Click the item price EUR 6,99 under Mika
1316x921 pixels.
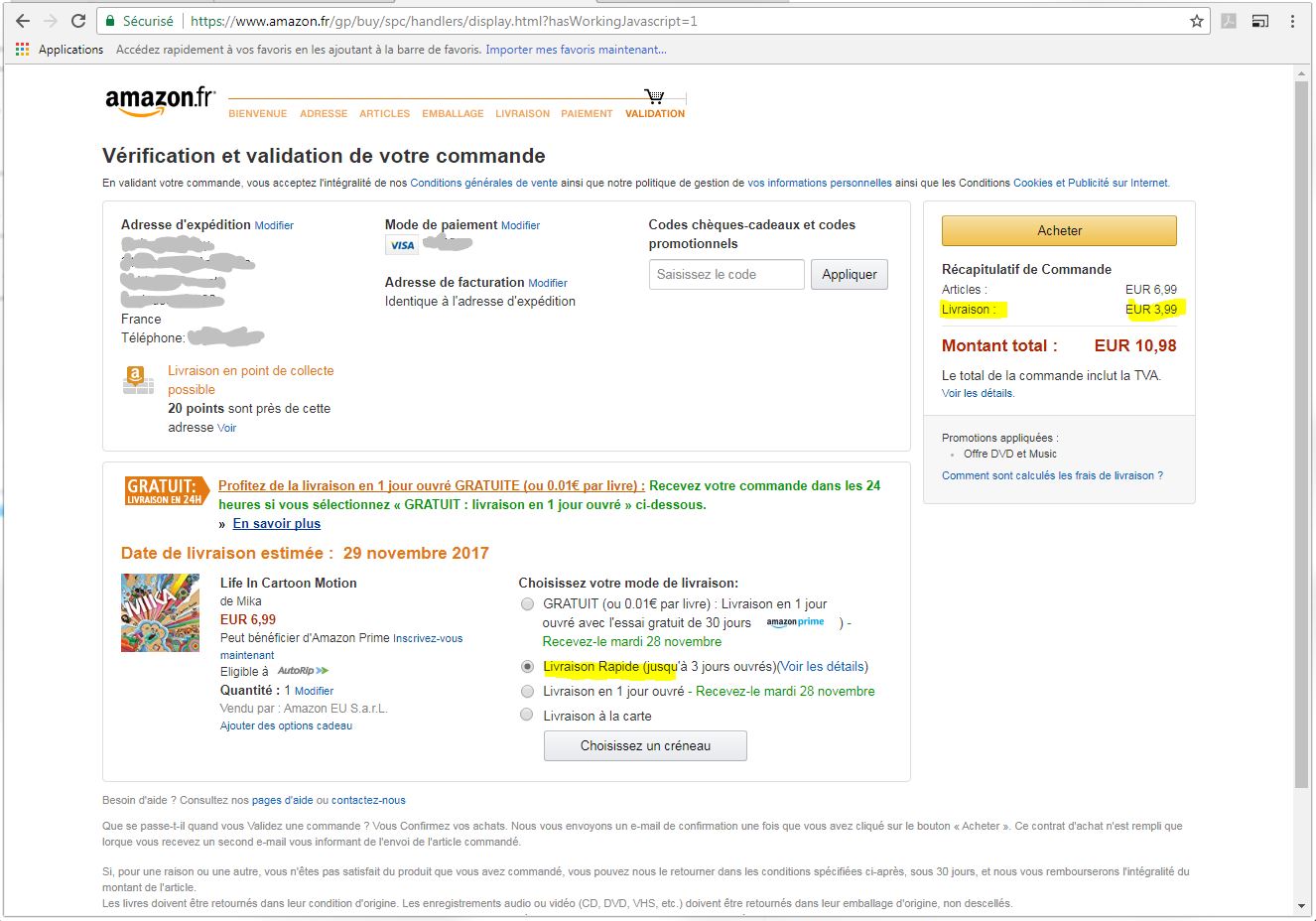click(248, 619)
